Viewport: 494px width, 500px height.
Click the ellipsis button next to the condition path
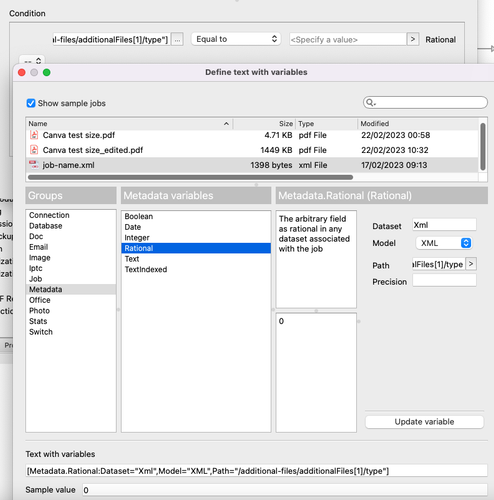(x=177, y=39)
